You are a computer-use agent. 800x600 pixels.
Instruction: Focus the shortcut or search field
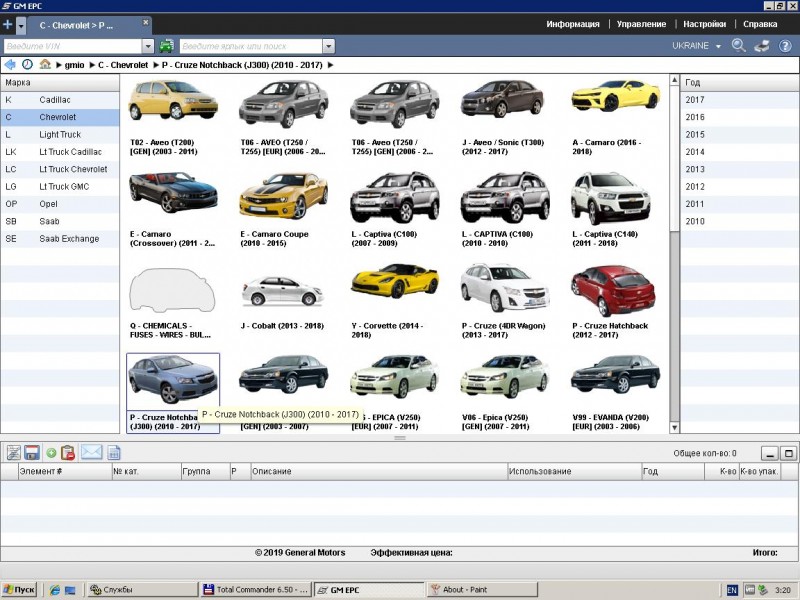[251, 46]
